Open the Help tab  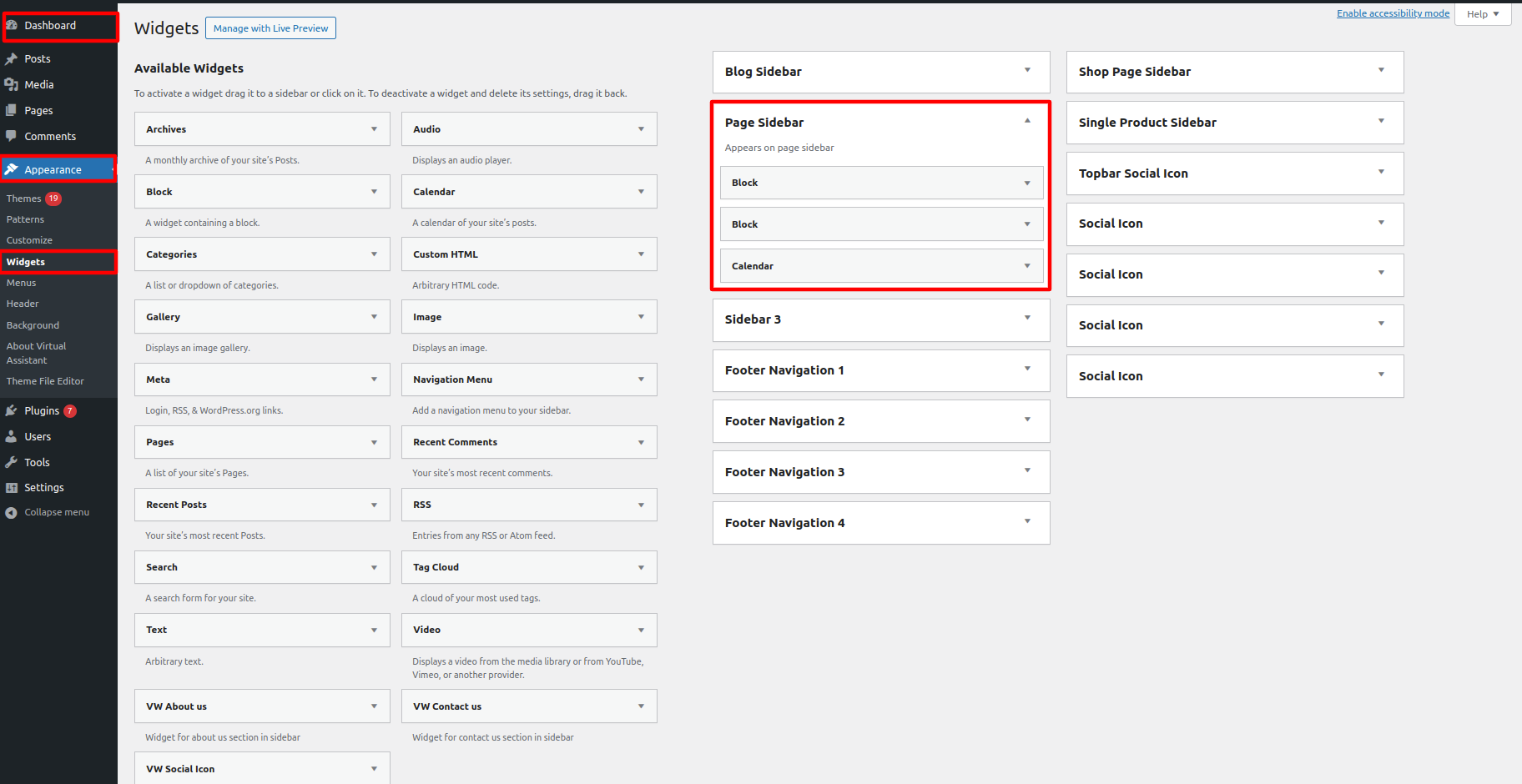pyautogui.click(x=1482, y=14)
